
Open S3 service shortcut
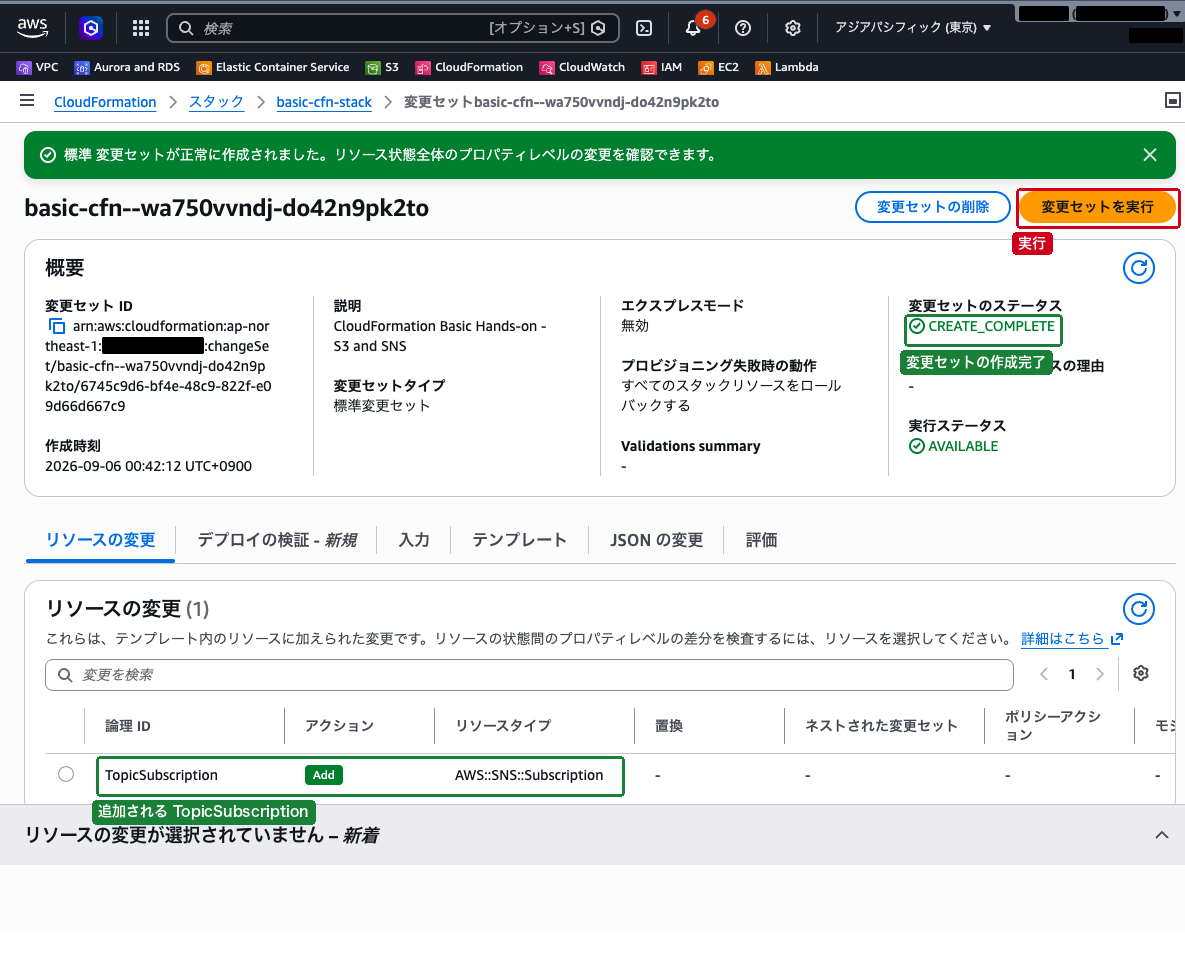(382, 67)
